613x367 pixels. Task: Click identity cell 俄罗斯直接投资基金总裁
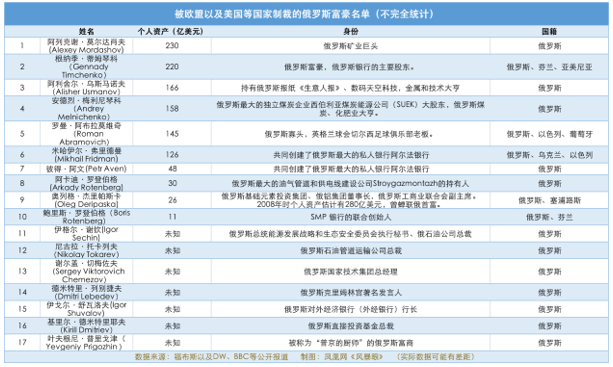click(x=350, y=326)
